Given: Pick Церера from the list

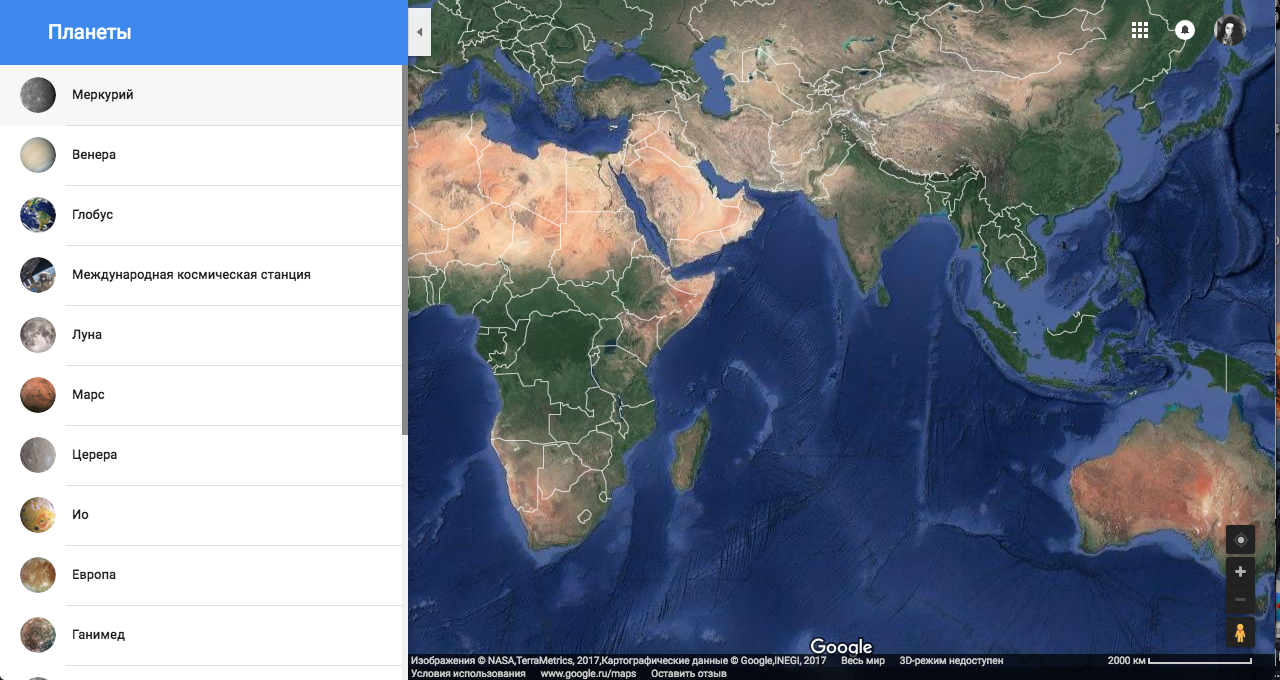Looking at the screenshot, I should [x=94, y=455].
